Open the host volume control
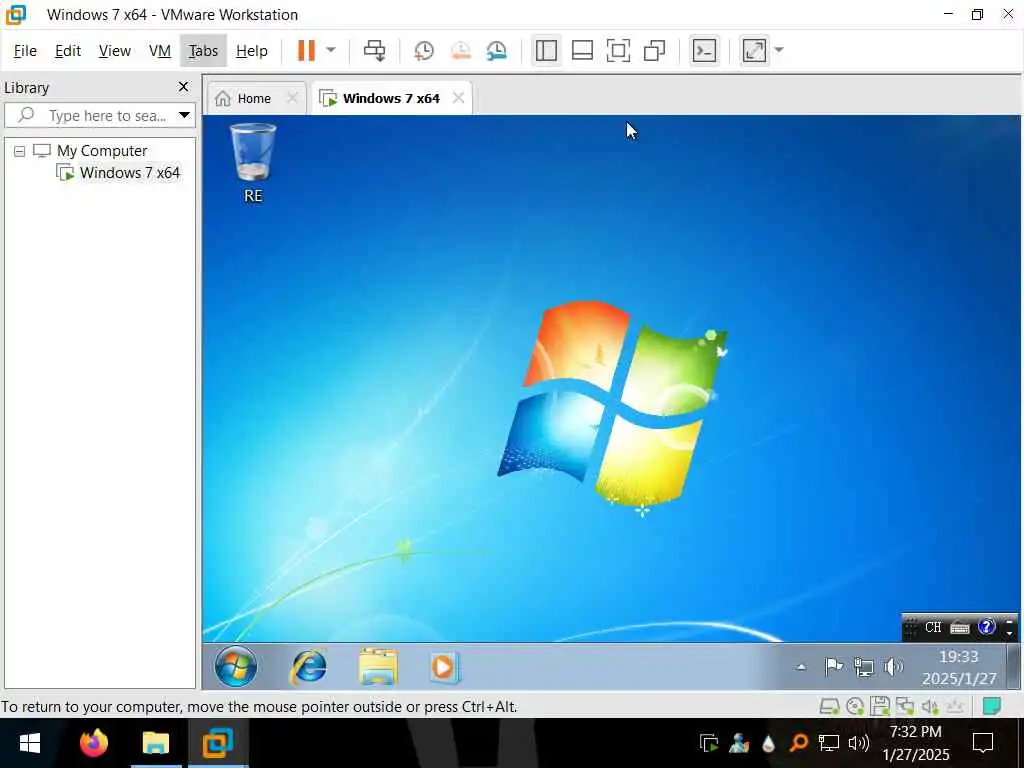This screenshot has height=768, width=1024. click(859, 743)
